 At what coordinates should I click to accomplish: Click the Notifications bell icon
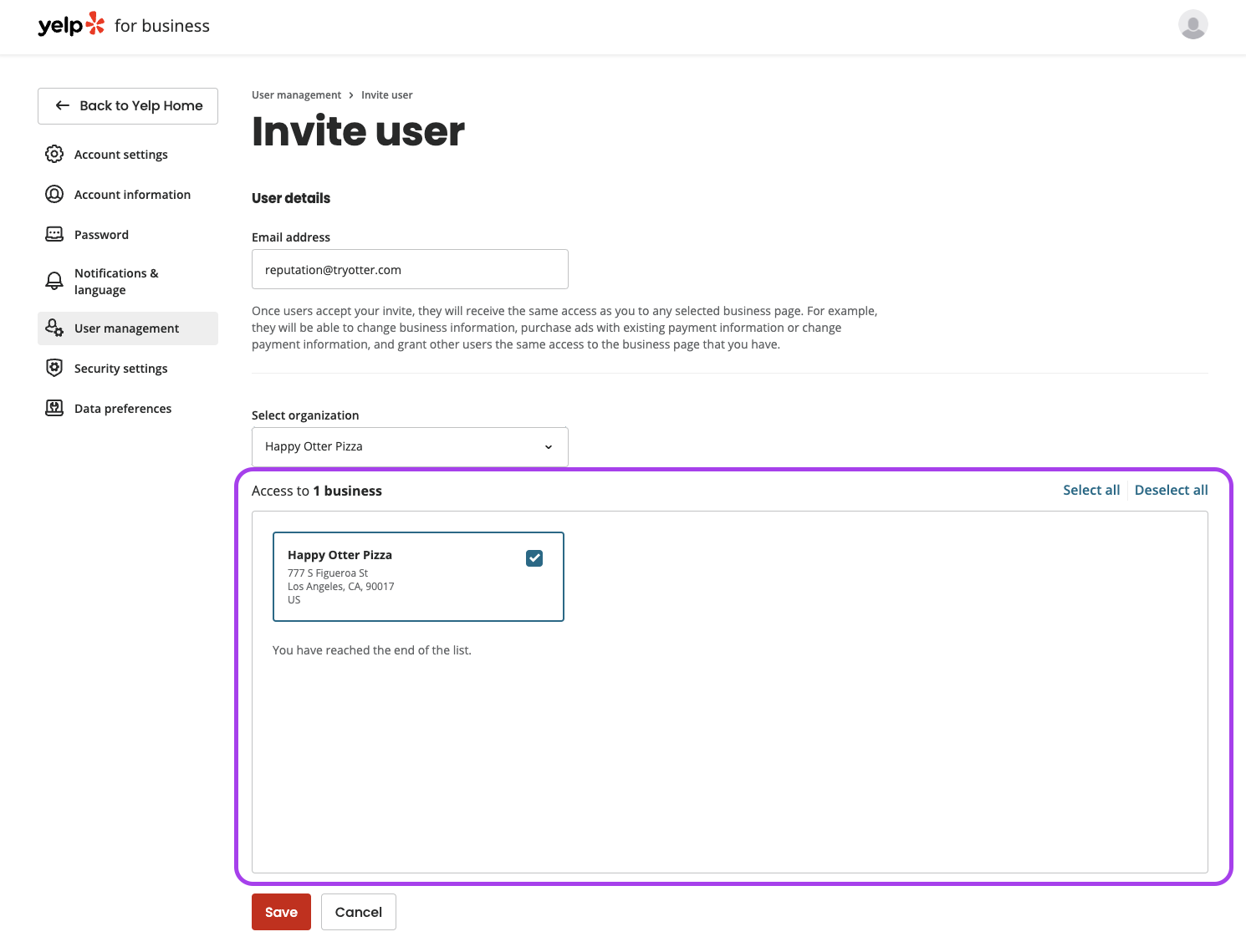[54, 281]
